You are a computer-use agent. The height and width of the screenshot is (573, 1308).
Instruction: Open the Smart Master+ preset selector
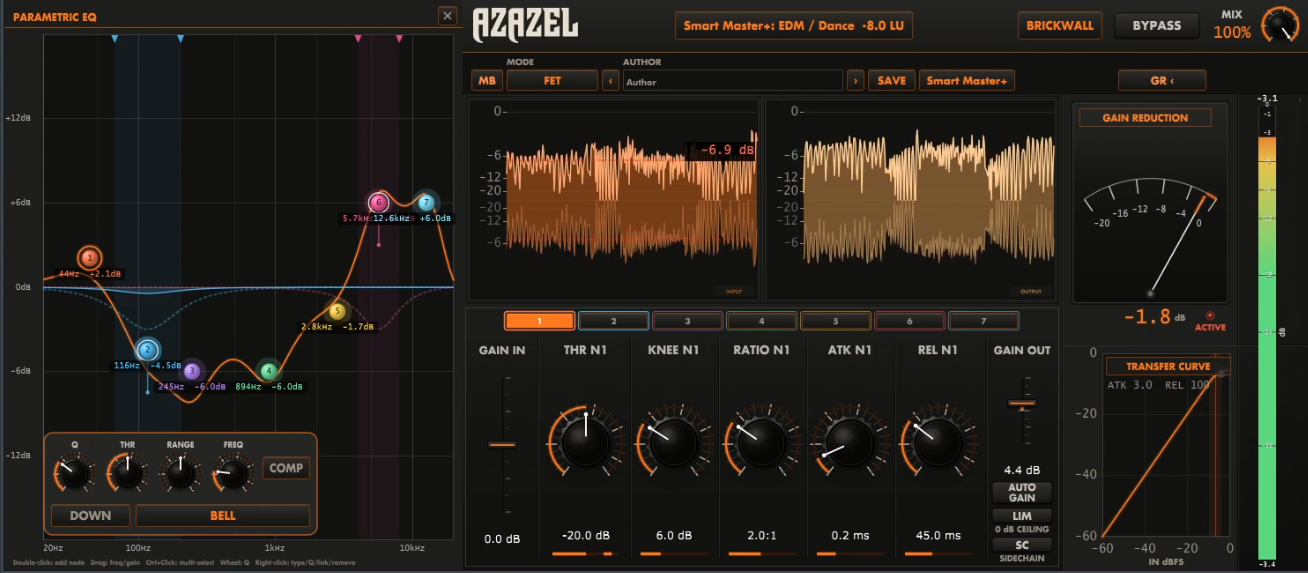click(x=794, y=26)
